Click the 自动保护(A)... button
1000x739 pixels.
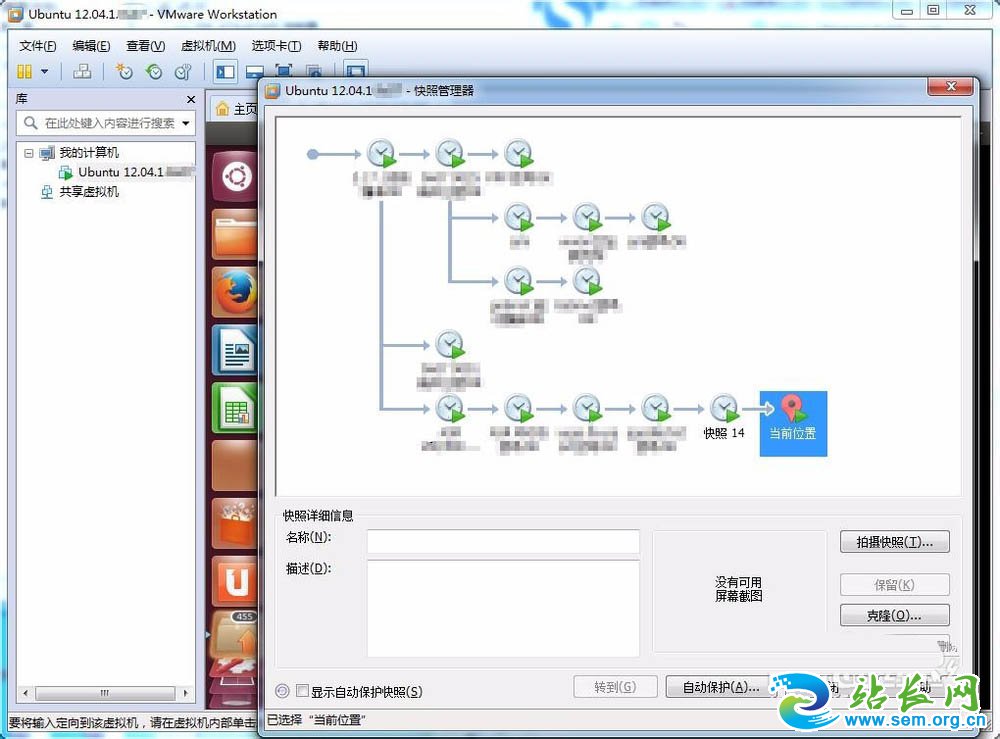(x=720, y=687)
